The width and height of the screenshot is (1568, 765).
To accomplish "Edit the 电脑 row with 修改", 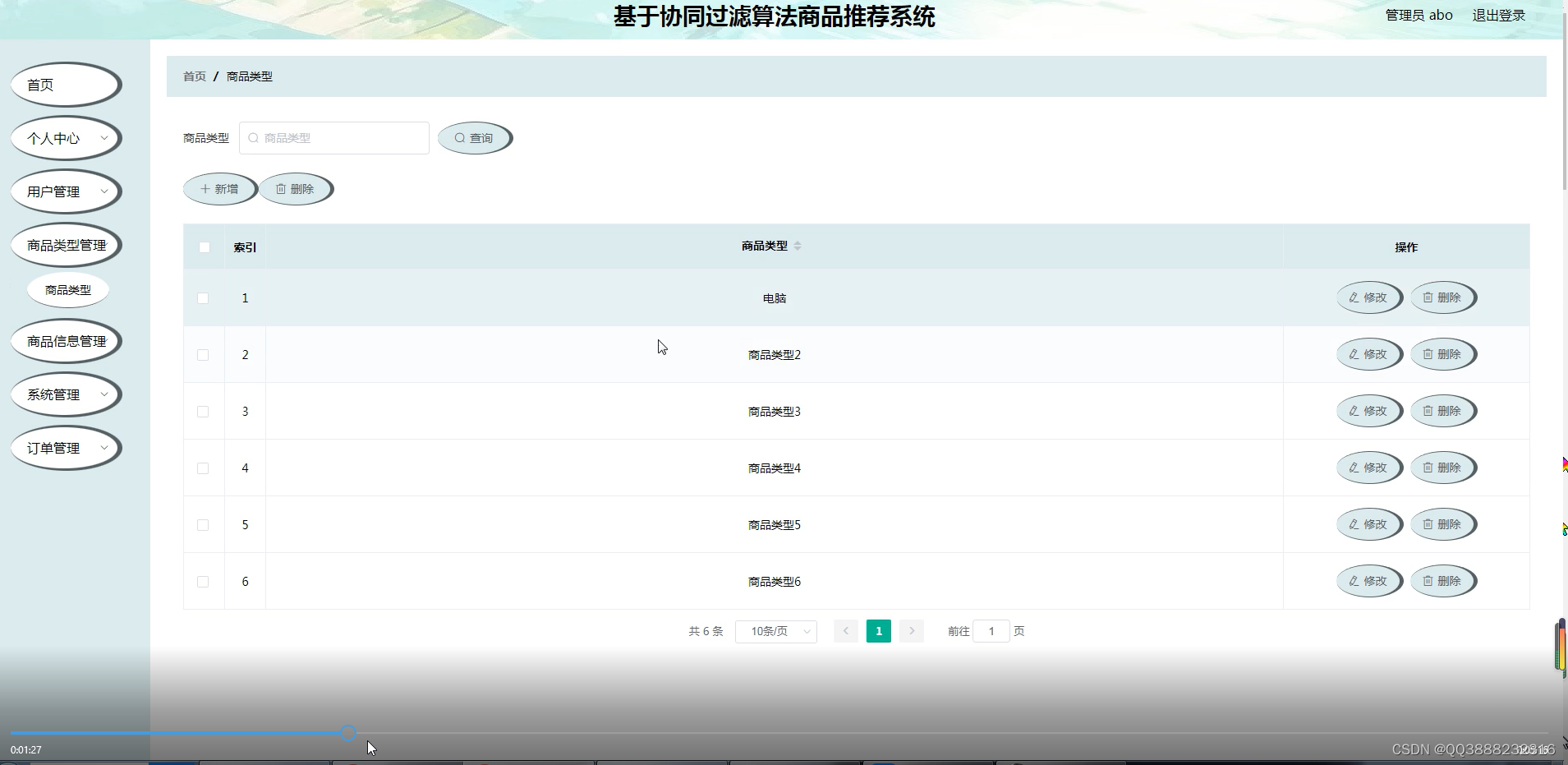I will pyautogui.click(x=1369, y=297).
